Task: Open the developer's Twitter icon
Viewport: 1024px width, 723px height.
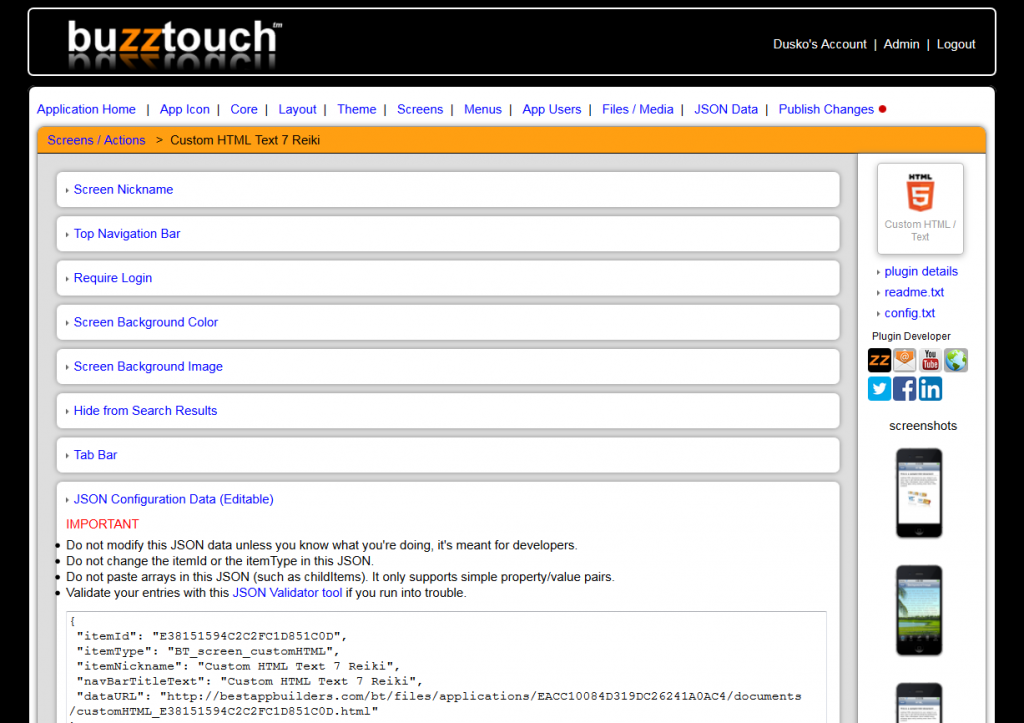Action: coord(879,389)
